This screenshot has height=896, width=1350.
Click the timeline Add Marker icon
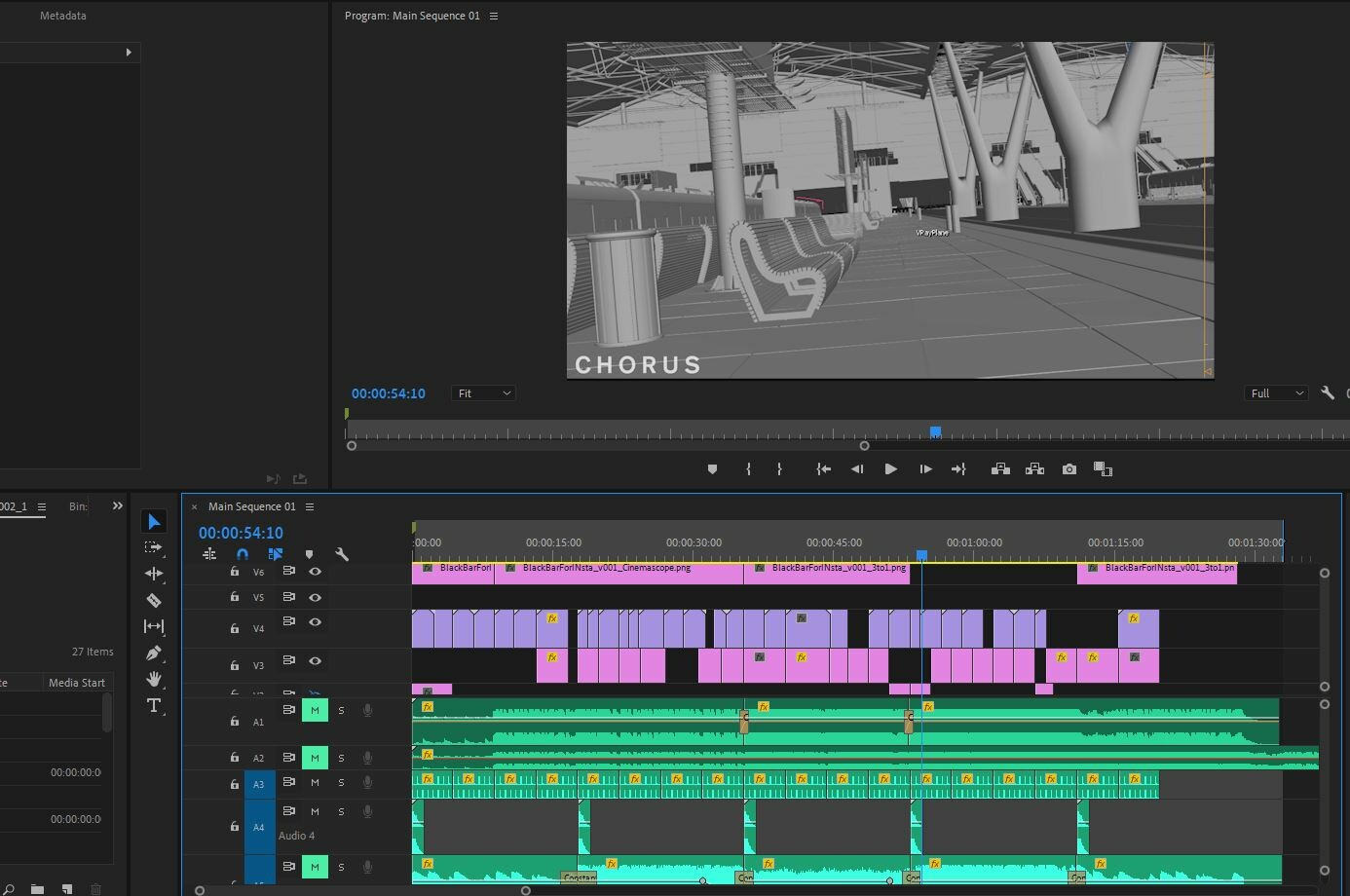(309, 554)
